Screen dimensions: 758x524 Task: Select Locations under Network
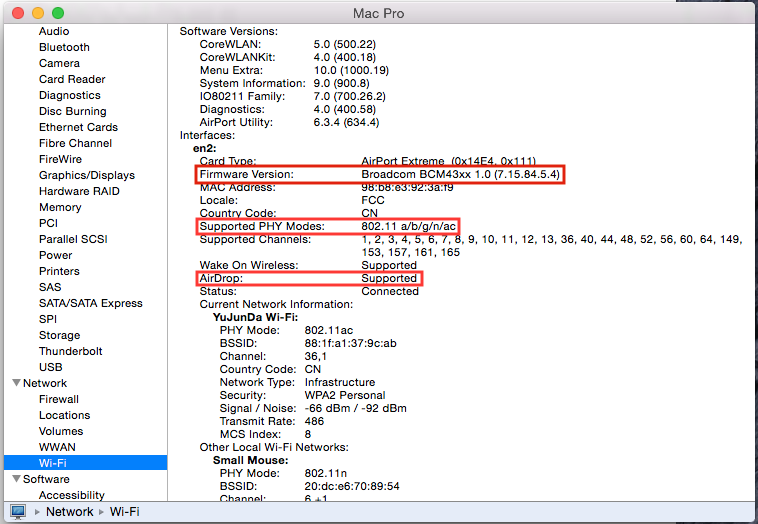pyautogui.click(x=64, y=415)
